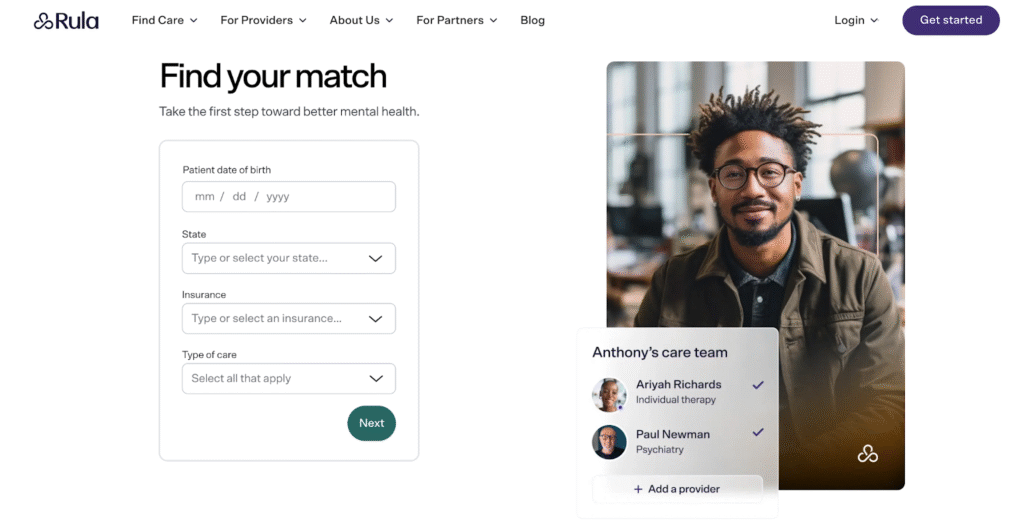
Task: Expand the Type of care dropdown
Action: pos(376,379)
